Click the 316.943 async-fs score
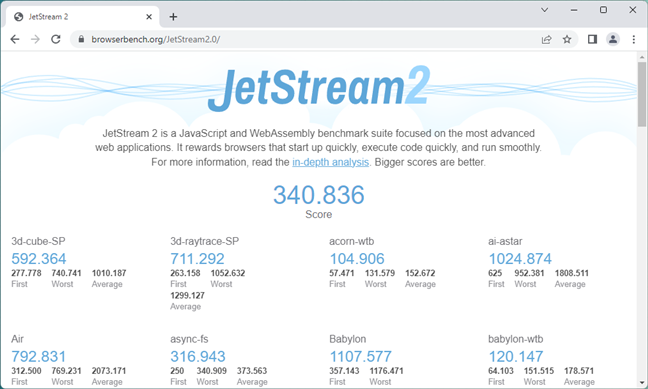648x389 pixels. coord(198,356)
